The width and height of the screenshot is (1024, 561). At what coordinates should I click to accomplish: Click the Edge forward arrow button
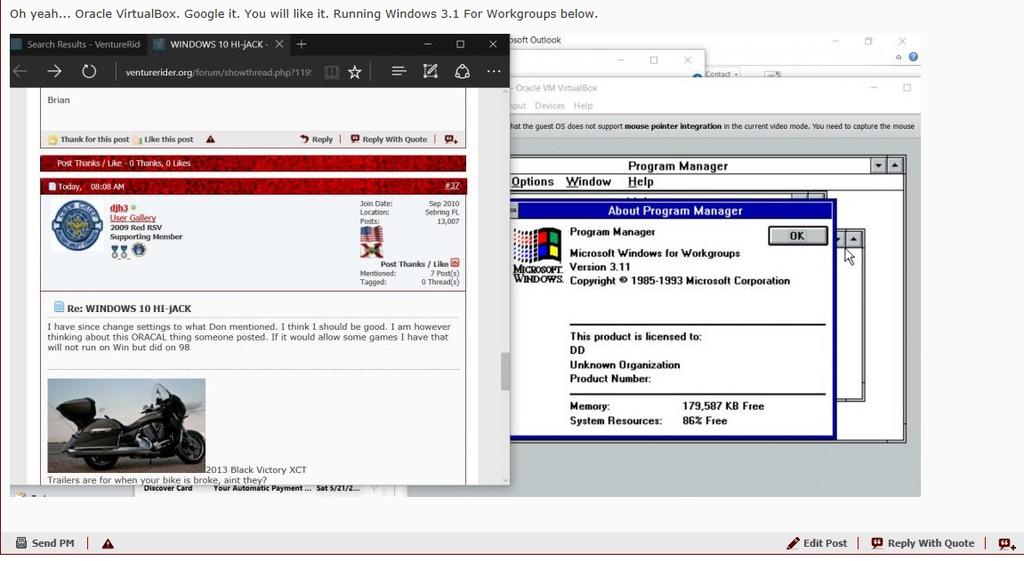click(54, 71)
